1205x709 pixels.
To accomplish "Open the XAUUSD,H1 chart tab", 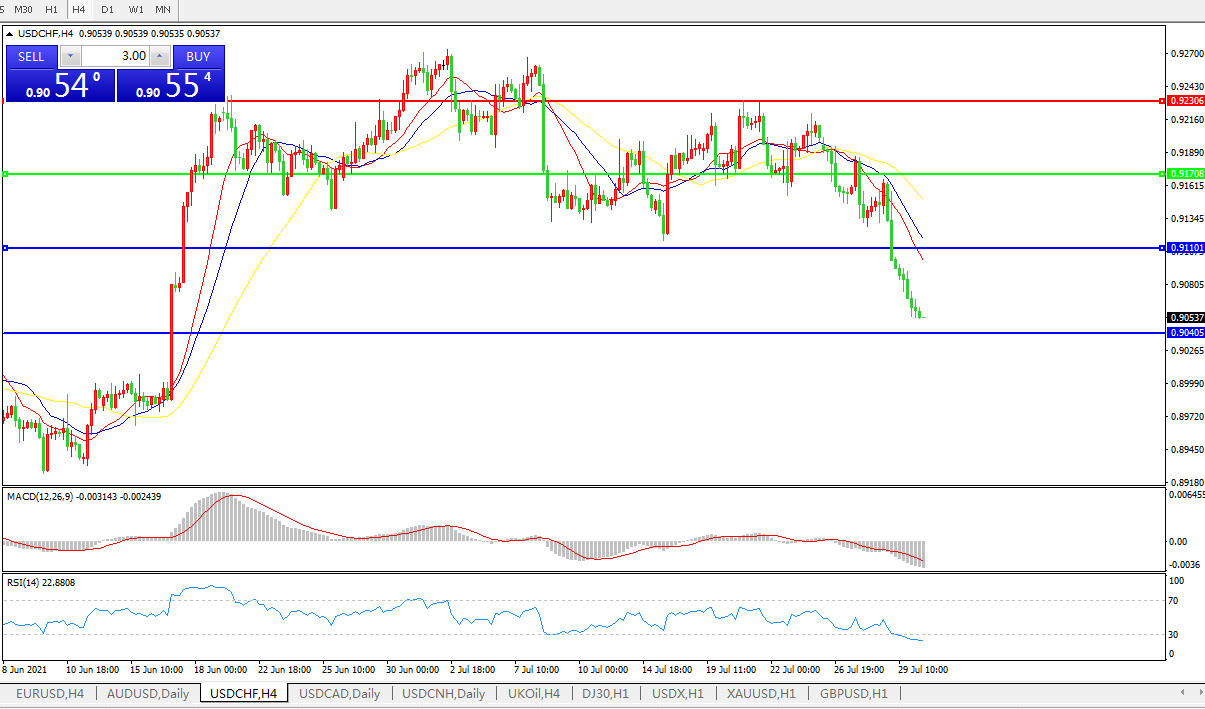I will pyautogui.click(x=761, y=693).
